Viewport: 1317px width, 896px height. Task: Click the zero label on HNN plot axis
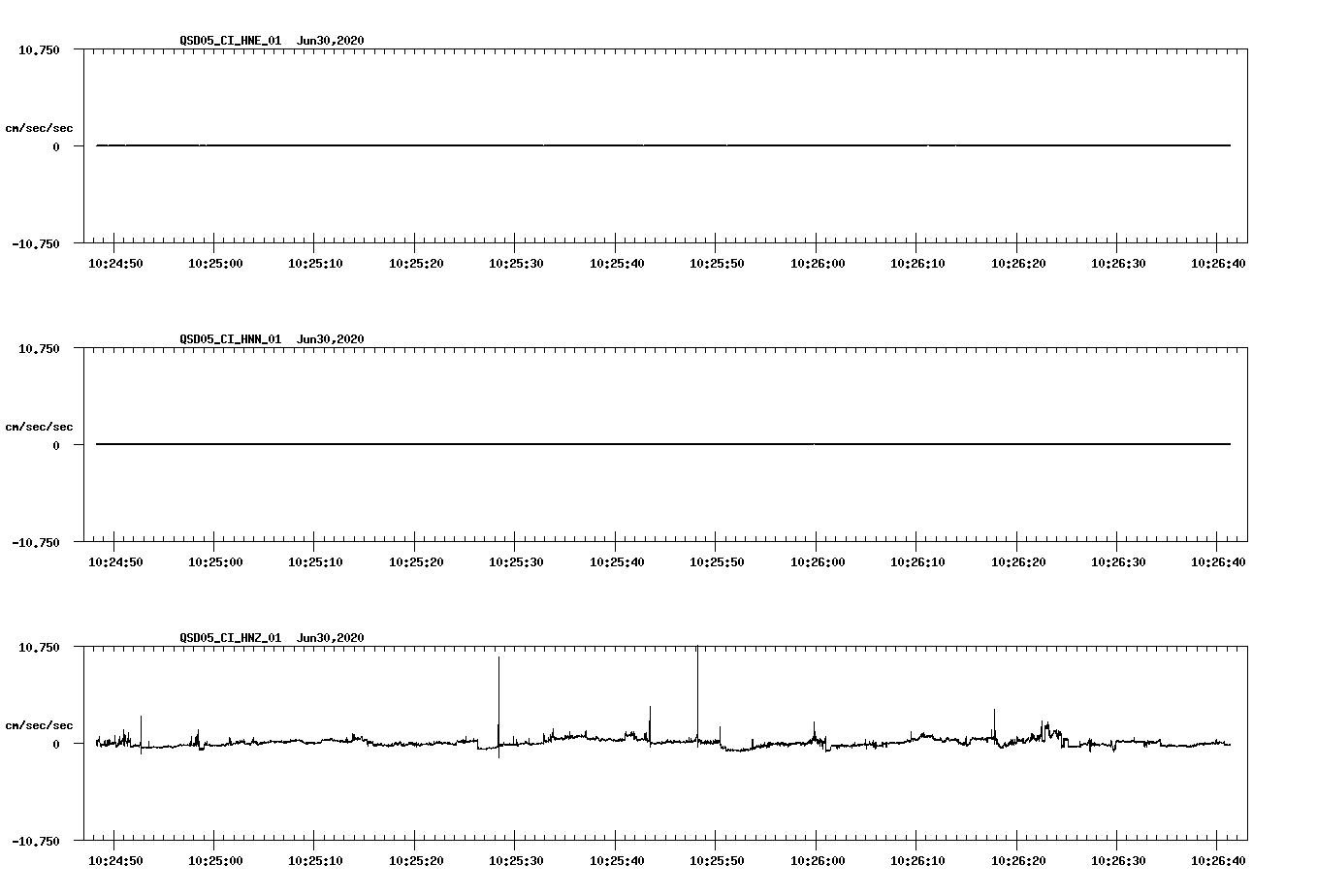point(56,445)
